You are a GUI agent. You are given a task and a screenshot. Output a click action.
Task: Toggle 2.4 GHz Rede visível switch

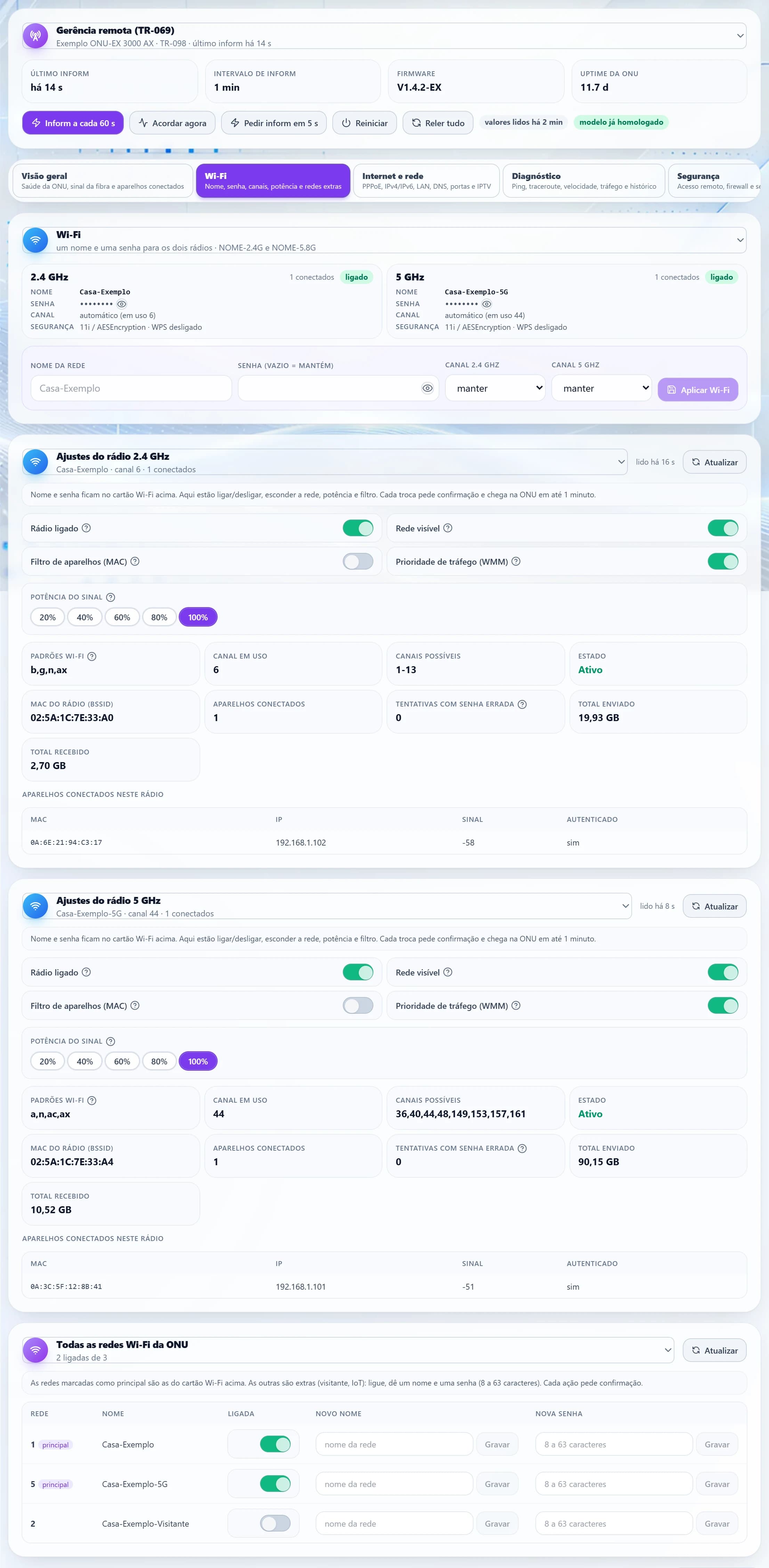[723, 528]
